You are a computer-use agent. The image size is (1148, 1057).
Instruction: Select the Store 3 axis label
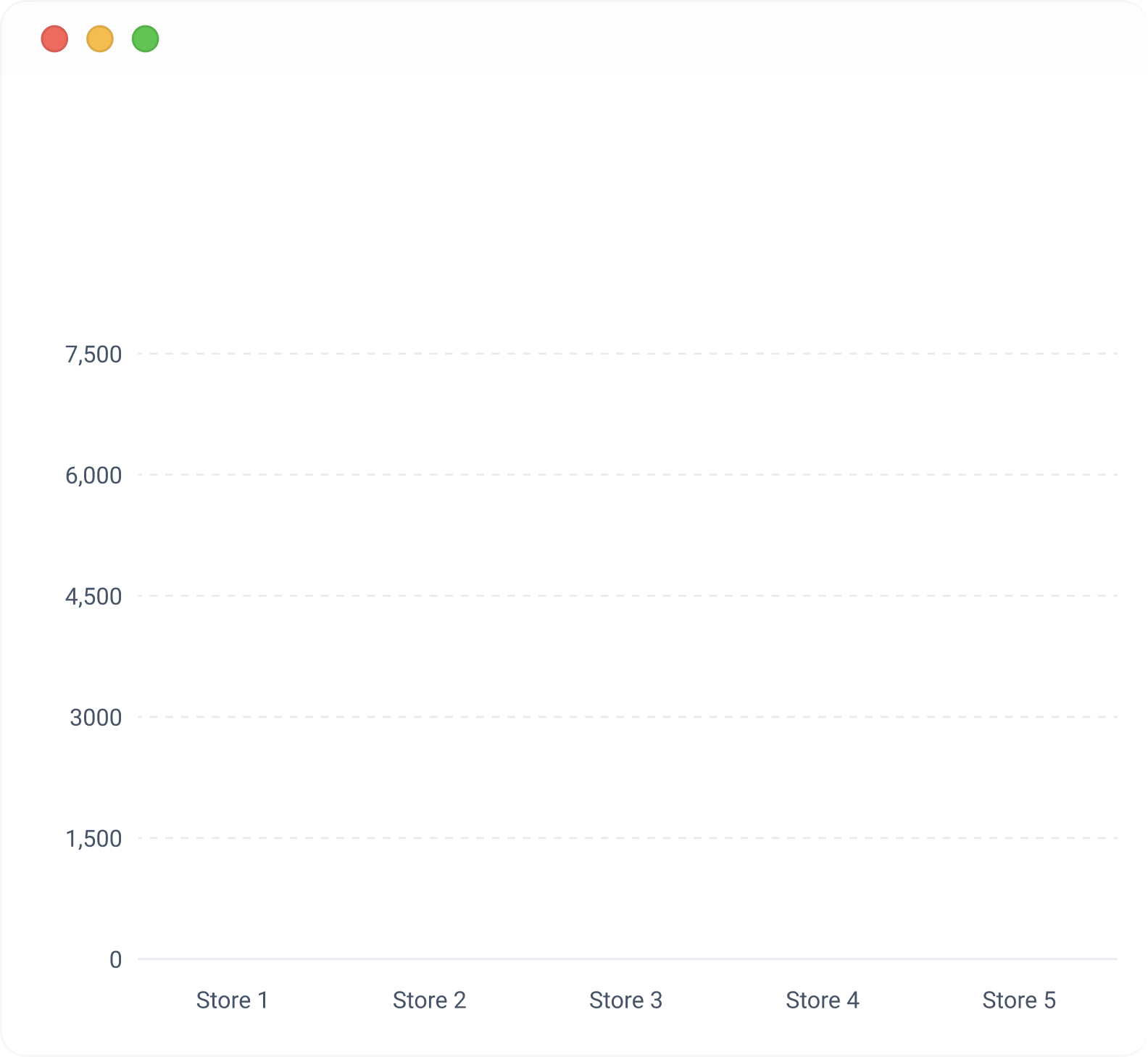[x=625, y=1000]
